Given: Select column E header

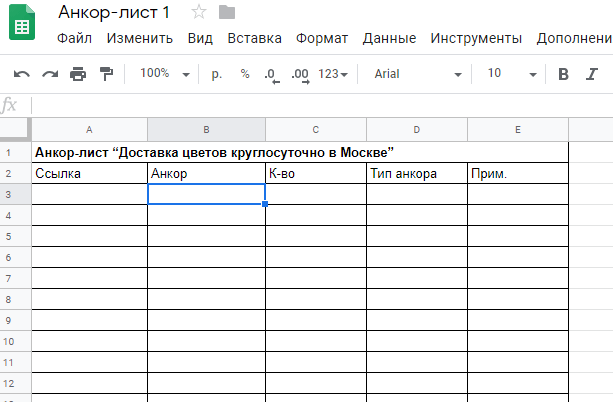Looking at the screenshot, I should tap(518, 130).
